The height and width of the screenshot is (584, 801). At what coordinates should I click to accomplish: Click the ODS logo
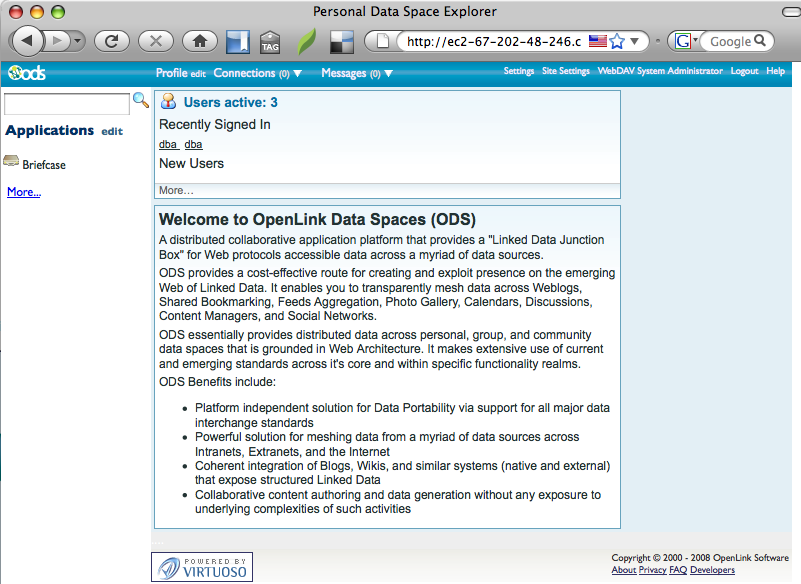pos(26,73)
